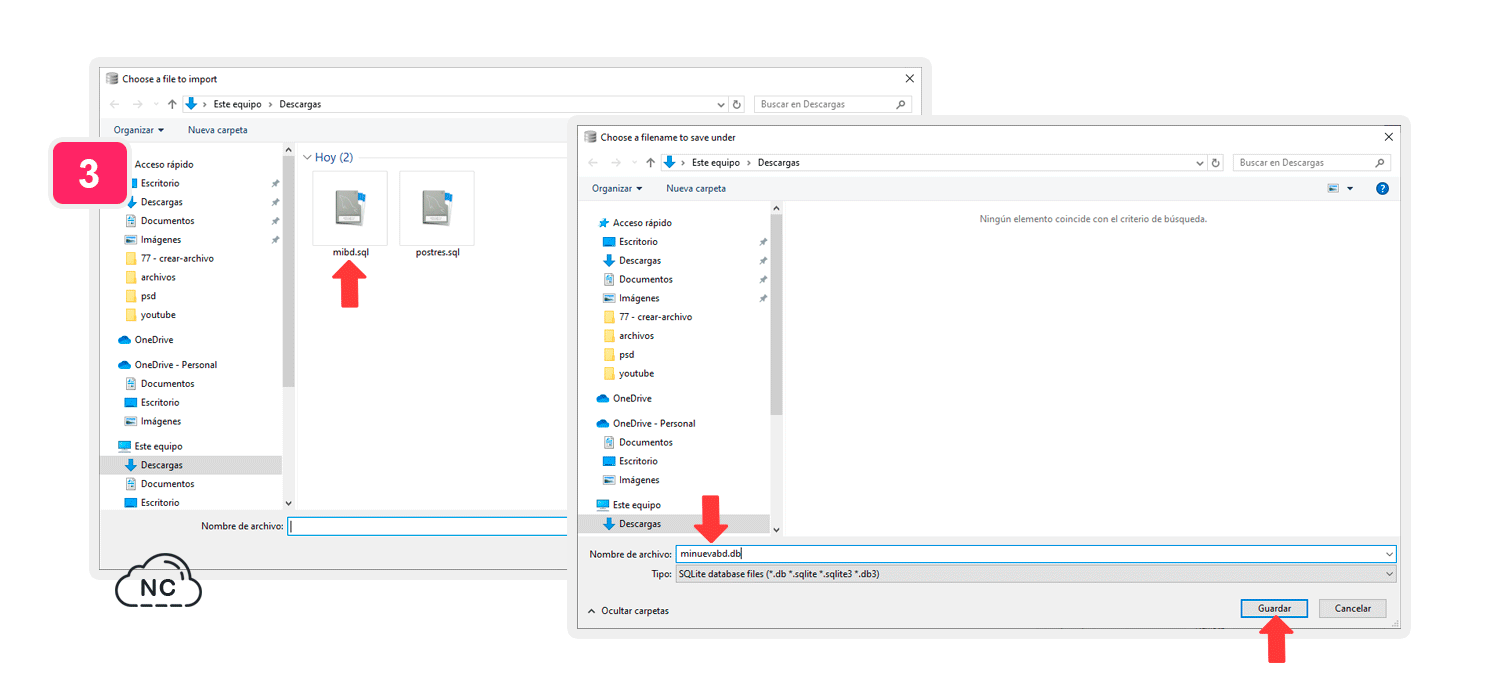Collapse folders with Ocultar carpetas
1500x696 pixels.
click(x=628, y=610)
